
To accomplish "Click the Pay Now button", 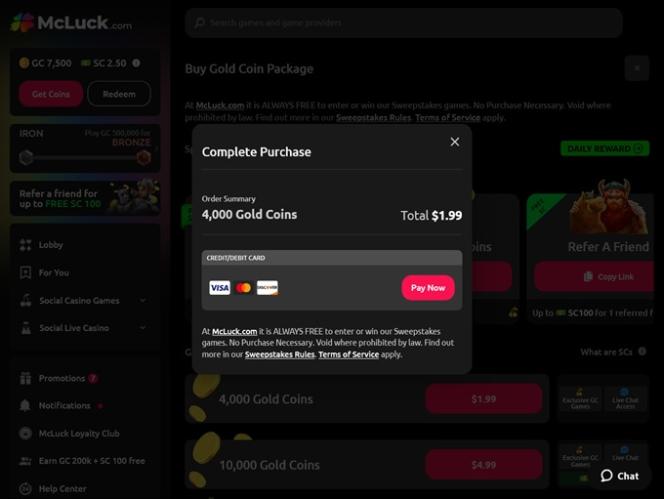I will point(428,288).
